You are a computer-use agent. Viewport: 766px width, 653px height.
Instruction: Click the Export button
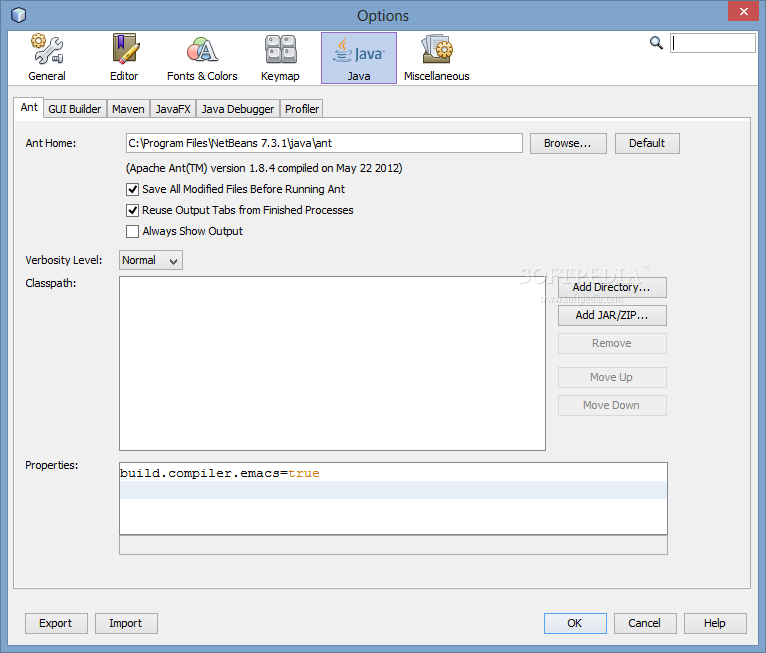point(56,624)
